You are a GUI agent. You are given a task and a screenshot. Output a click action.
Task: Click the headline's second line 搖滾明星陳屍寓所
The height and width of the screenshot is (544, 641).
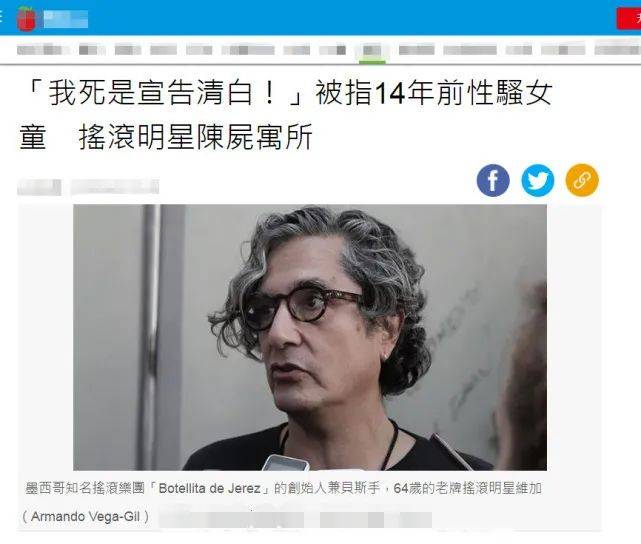(x=195, y=137)
